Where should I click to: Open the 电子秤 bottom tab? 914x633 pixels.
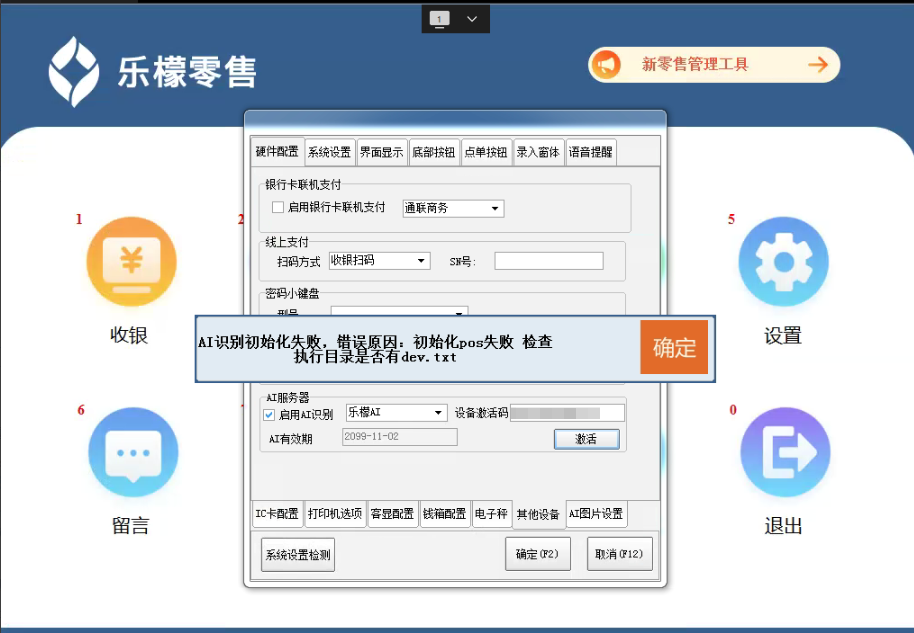click(x=491, y=514)
